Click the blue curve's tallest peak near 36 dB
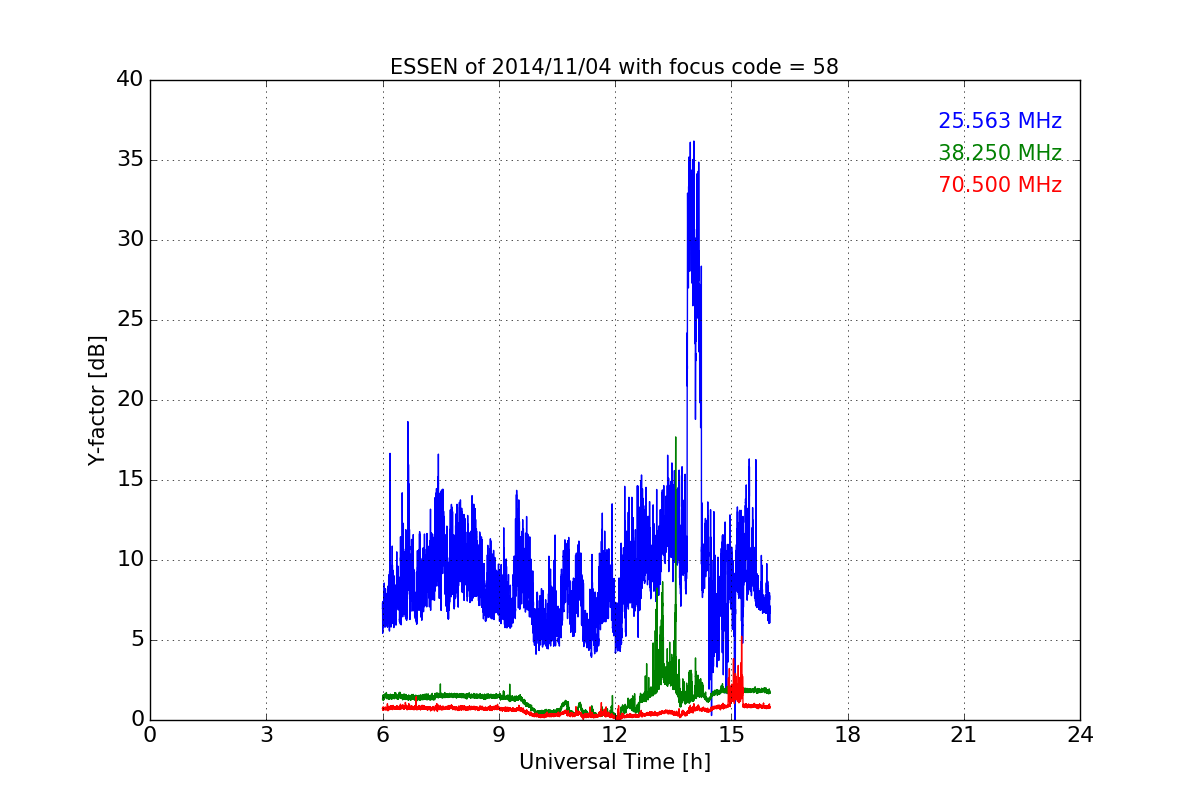 coord(692,143)
